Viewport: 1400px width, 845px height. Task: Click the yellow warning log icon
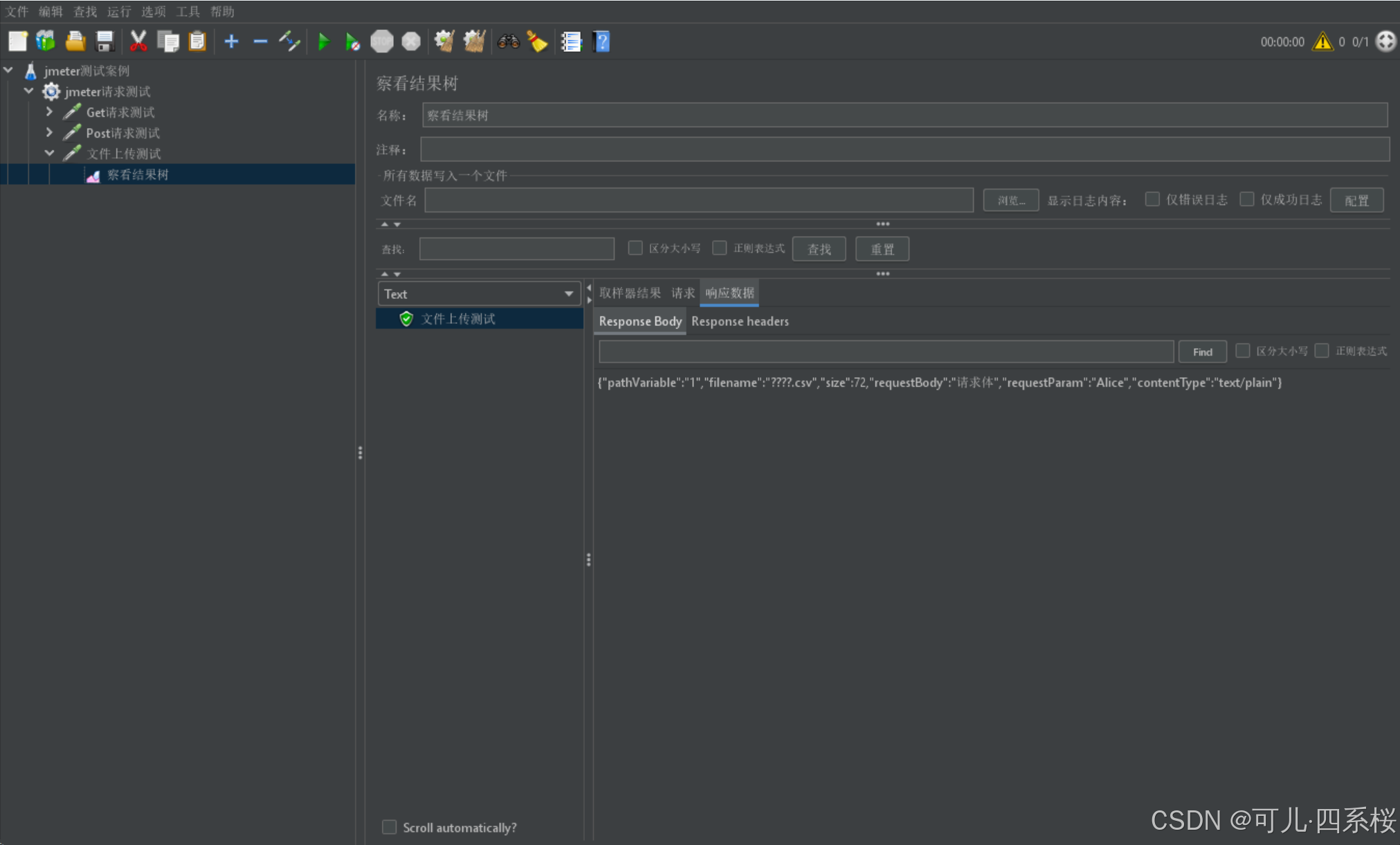pyautogui.click(x=1322, y=42)
